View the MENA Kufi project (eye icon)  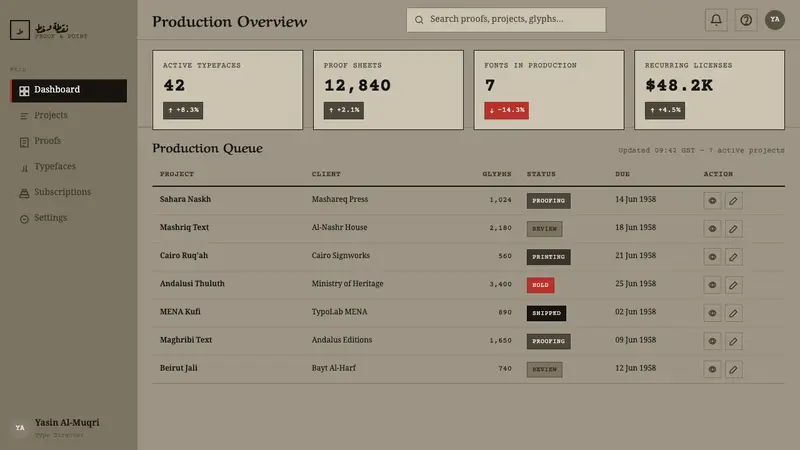click(x=712, y=313)
